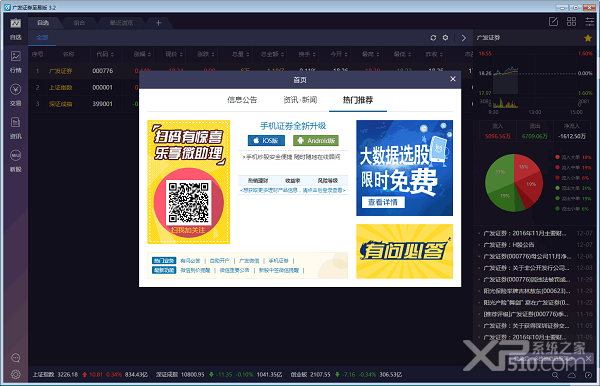
Task: Click the cloud icon in the status bar
Action: [x=572, y=375]
